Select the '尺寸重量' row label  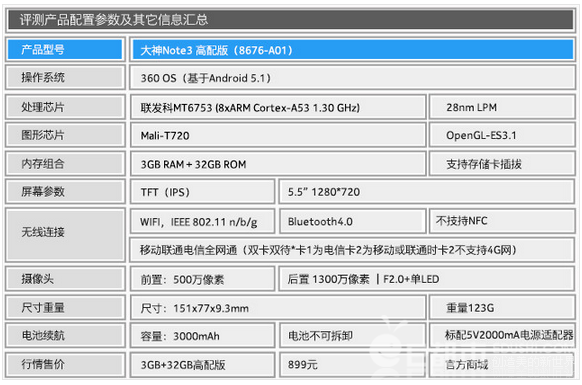(65, 307)
